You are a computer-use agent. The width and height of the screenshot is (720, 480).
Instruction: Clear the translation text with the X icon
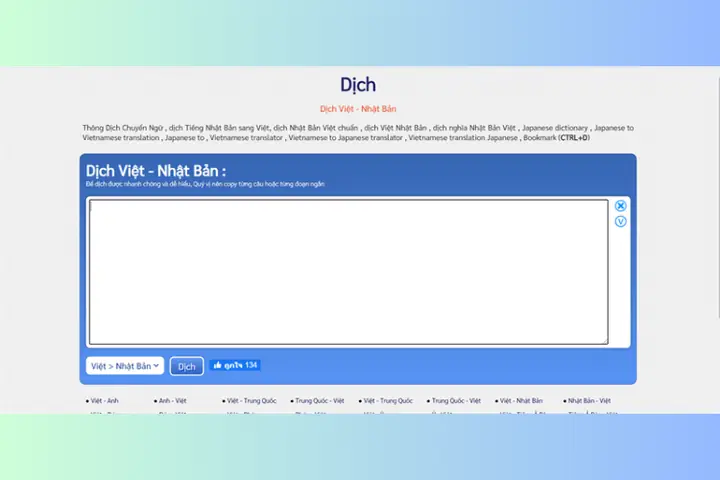(620, 206)
